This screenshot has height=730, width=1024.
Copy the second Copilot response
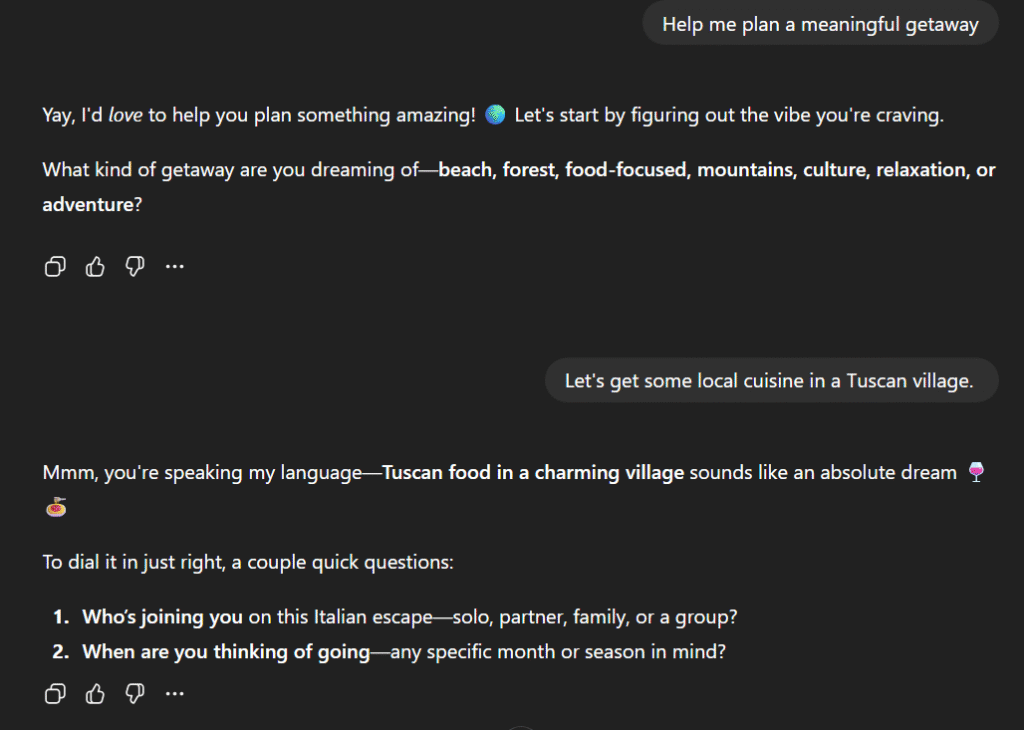coord(54,693)
